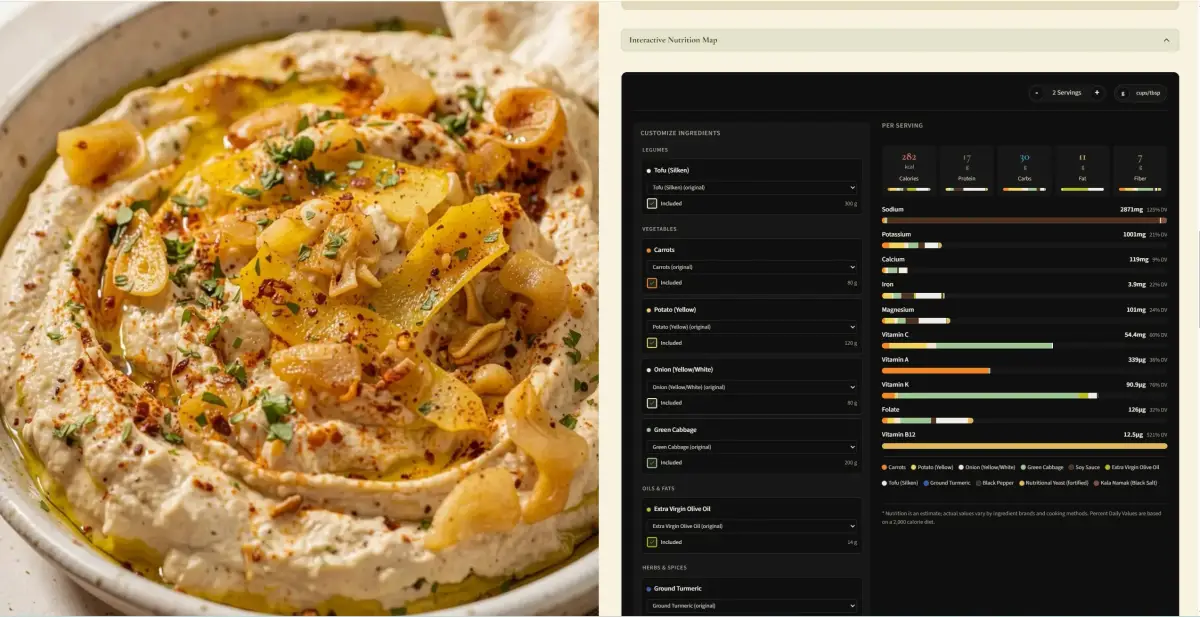Click the Black Pepper legend color dot
Screen dimensions: 1200x617
pos(979,482)
